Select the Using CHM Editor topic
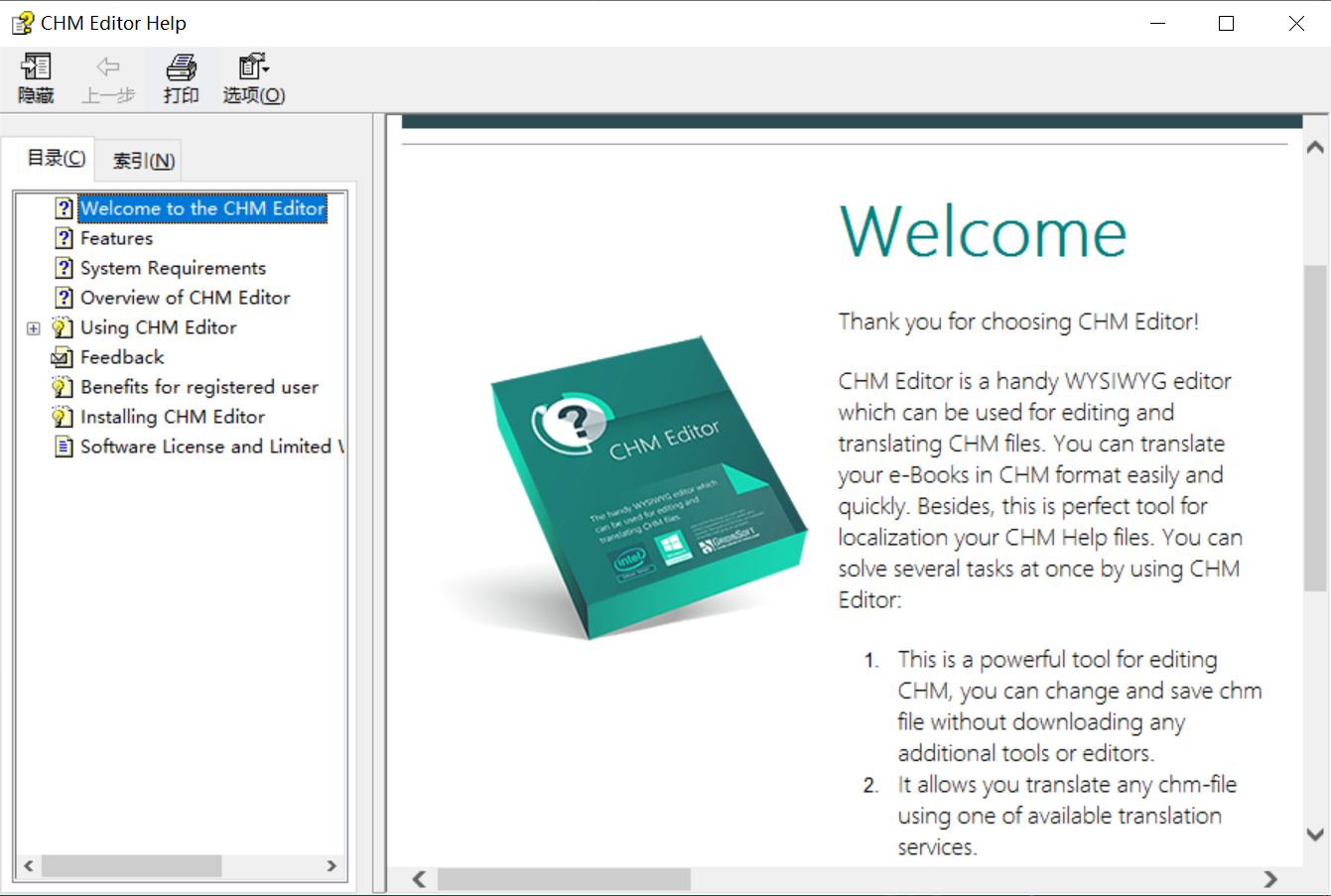Viewport: 1331px width, 896px height. pos(159,327)
